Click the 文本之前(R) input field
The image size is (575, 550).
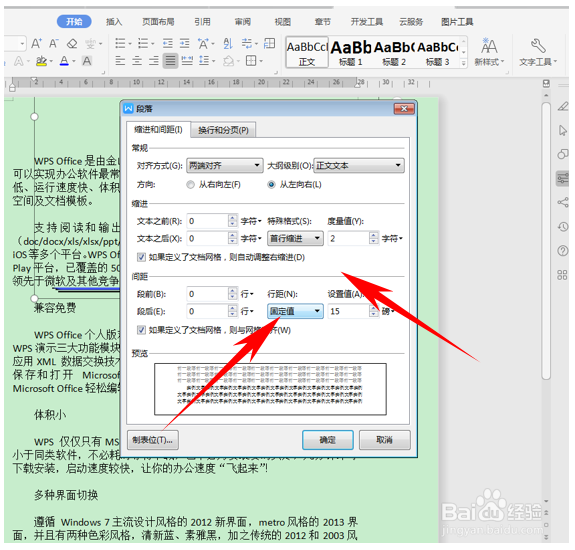[x=208, y=221]
